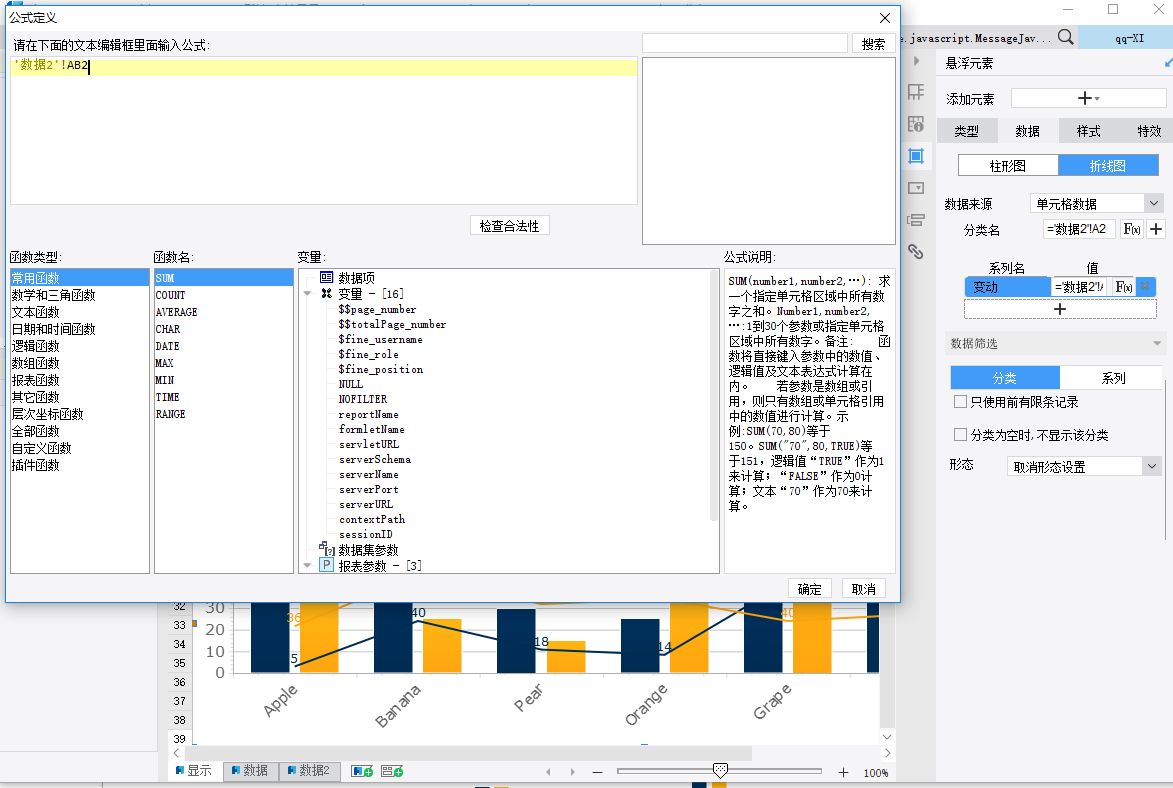
Task: Open the 数据2 sheet tab
Action: coord(310,771)
